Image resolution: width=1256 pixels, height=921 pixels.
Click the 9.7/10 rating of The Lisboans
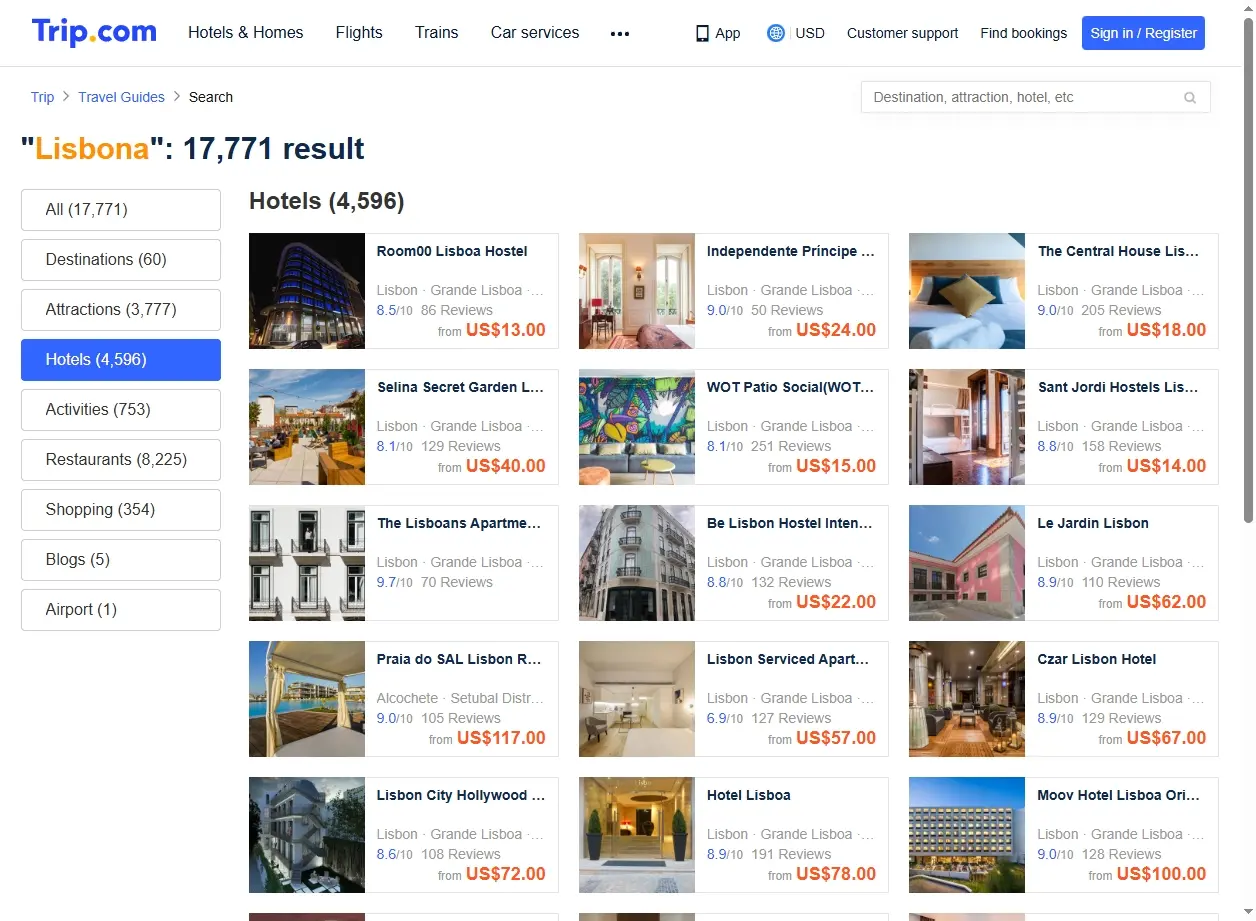coord(395,582)
